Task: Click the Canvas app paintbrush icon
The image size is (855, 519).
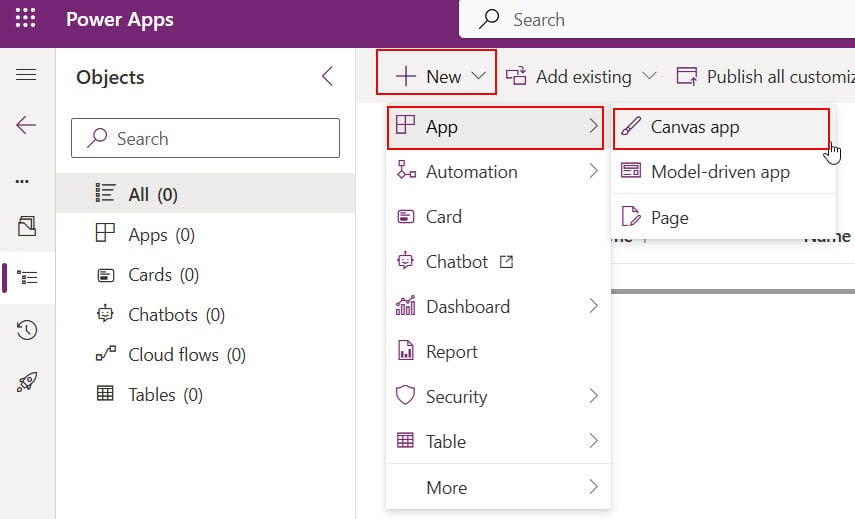Action: (x=630, y=126)
